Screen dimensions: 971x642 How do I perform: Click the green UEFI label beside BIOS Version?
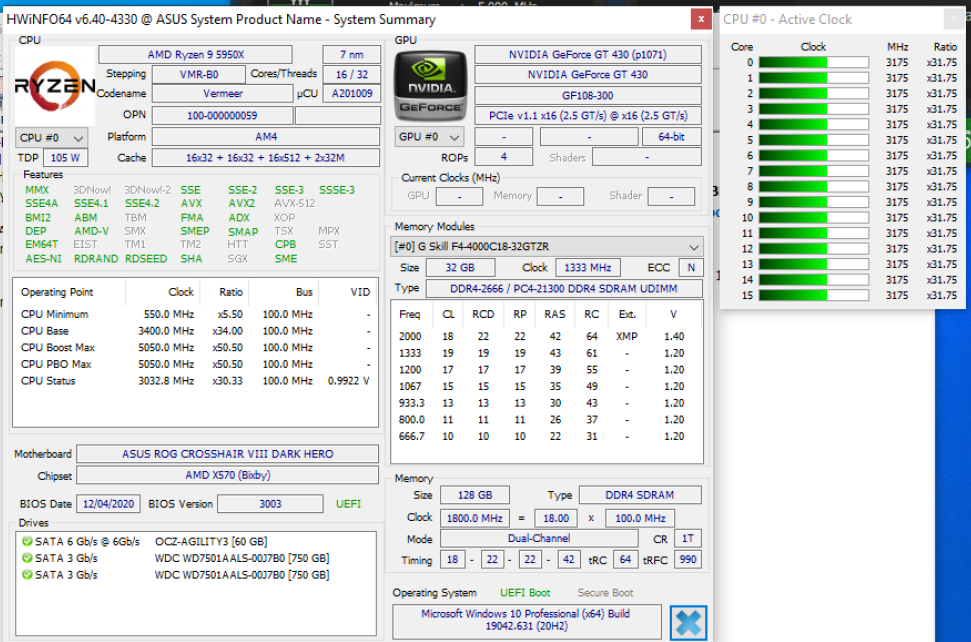[348, 504]
